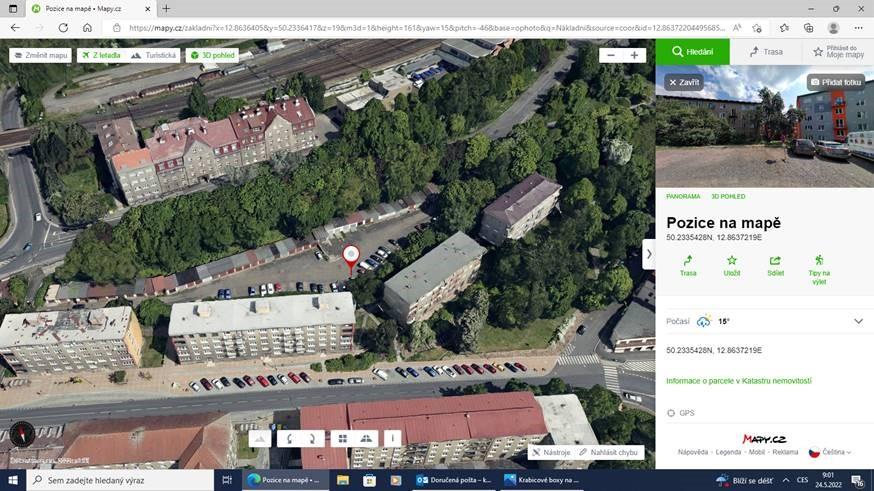The height and width of the screenshot is (491, 874).
Task: Open Tipy na výlet hiking icon
Action: tap(819, 261)
